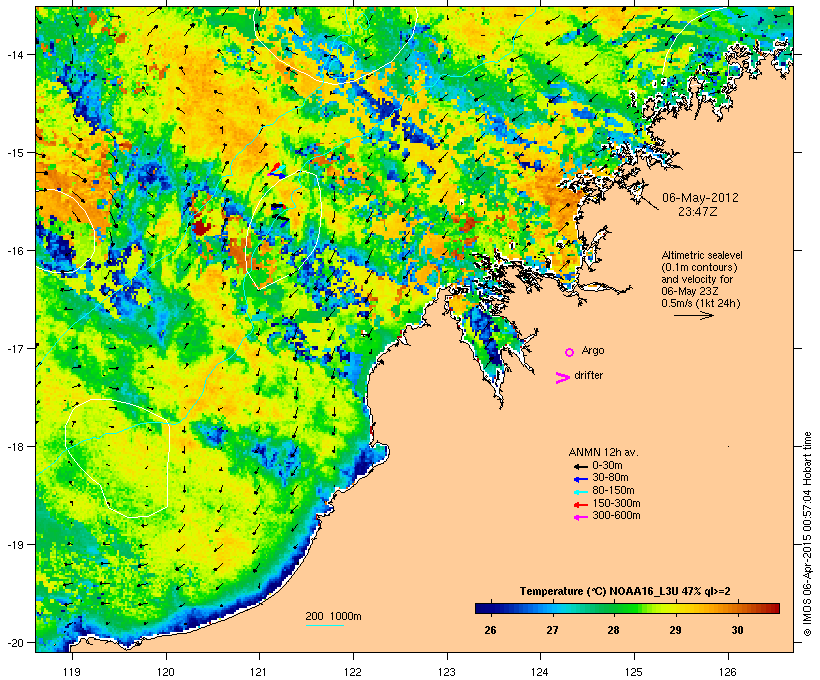
Task: Click the magenta drifter legend symbol
Action: click(x=562, y=378)
